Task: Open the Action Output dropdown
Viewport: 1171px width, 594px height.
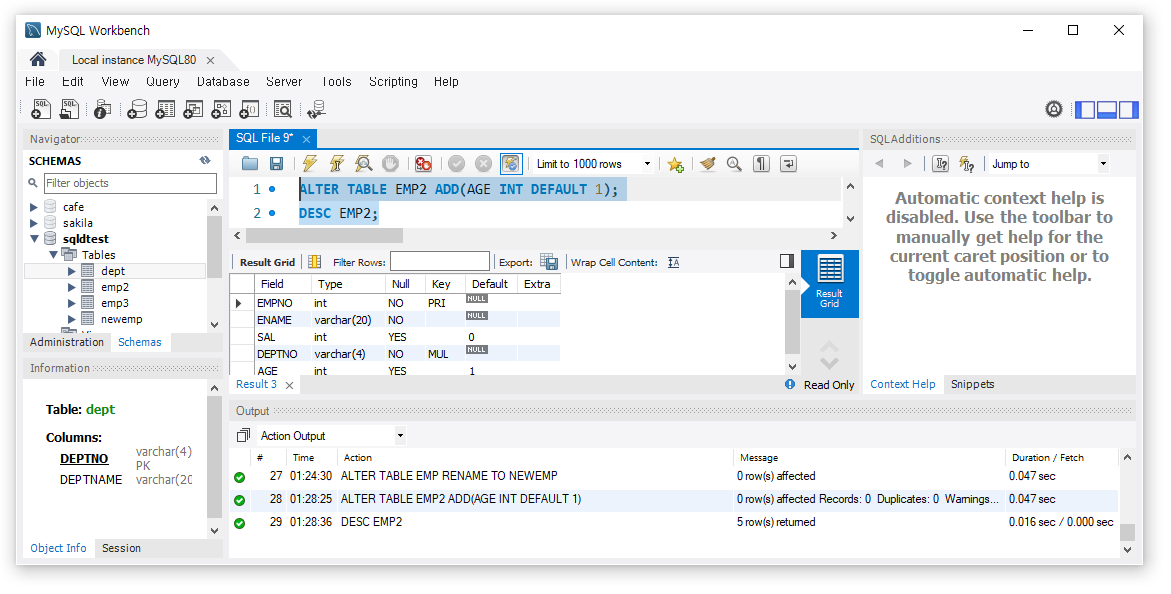Action: point(400,436)
